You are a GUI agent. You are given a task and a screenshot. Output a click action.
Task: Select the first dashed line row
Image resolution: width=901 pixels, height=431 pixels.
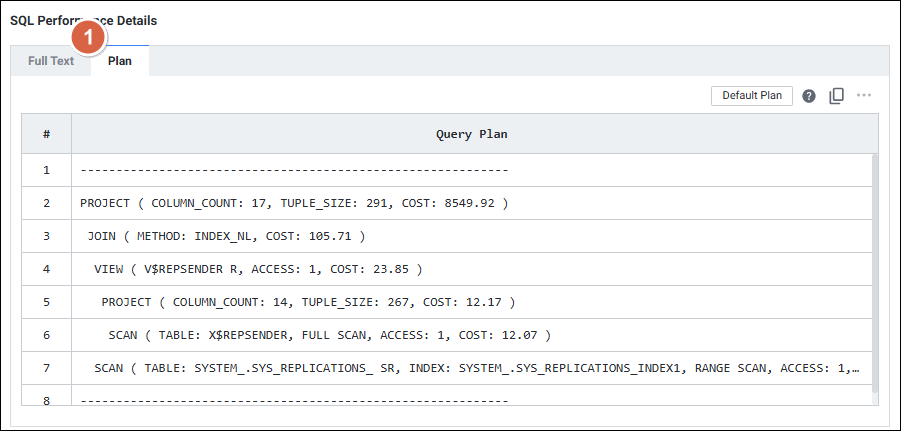tap(294, 170)
